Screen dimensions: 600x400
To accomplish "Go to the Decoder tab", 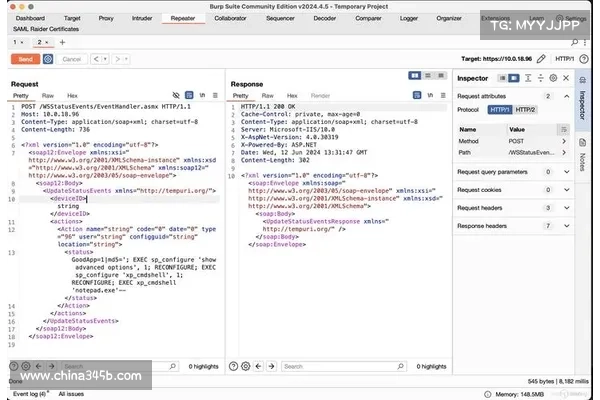I will pos(324,18).
